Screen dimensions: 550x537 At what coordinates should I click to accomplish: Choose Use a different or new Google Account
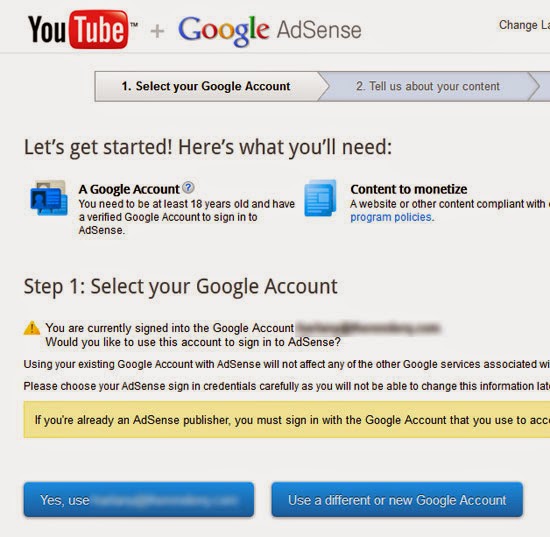[x=397, y=499]
